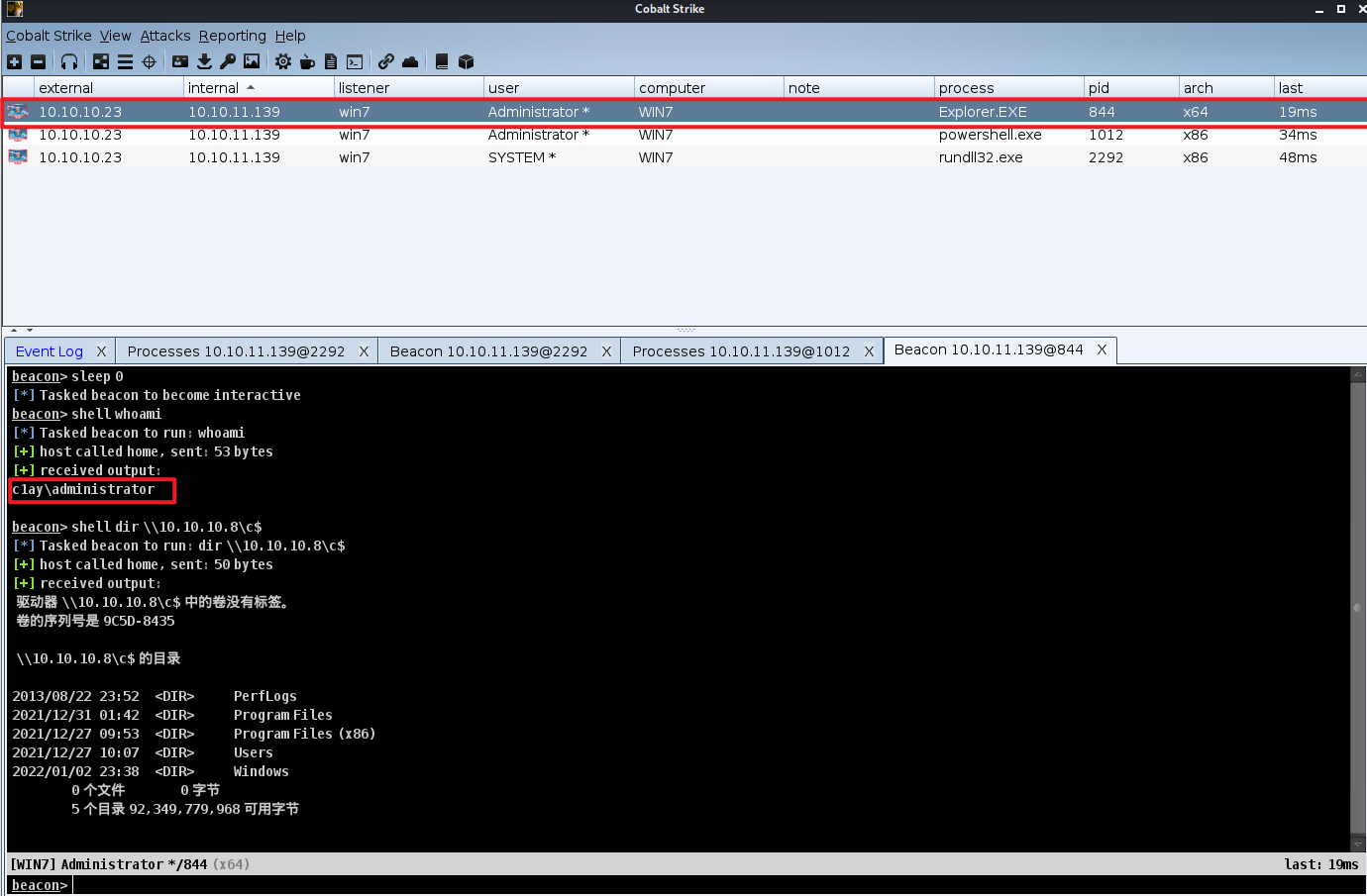Sort sessions by arch column header
1367x896 pixels.
1226,88
